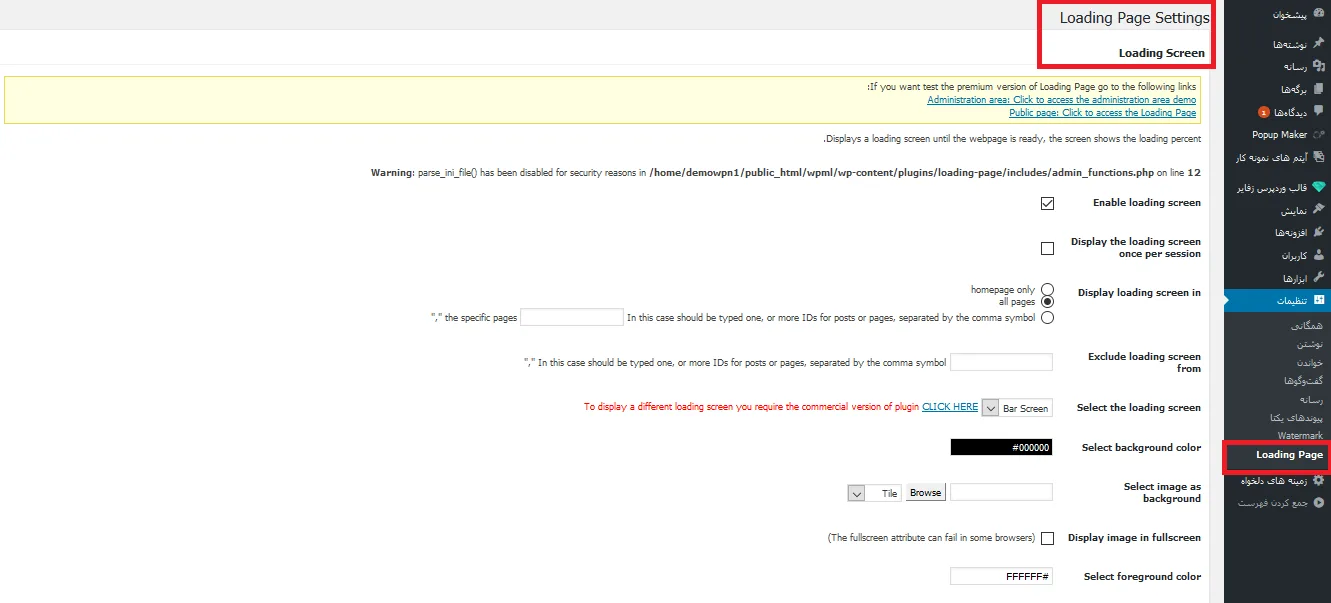Open the Administration area demo link
Screen dimensions: 1331x603
[1061, 100]
